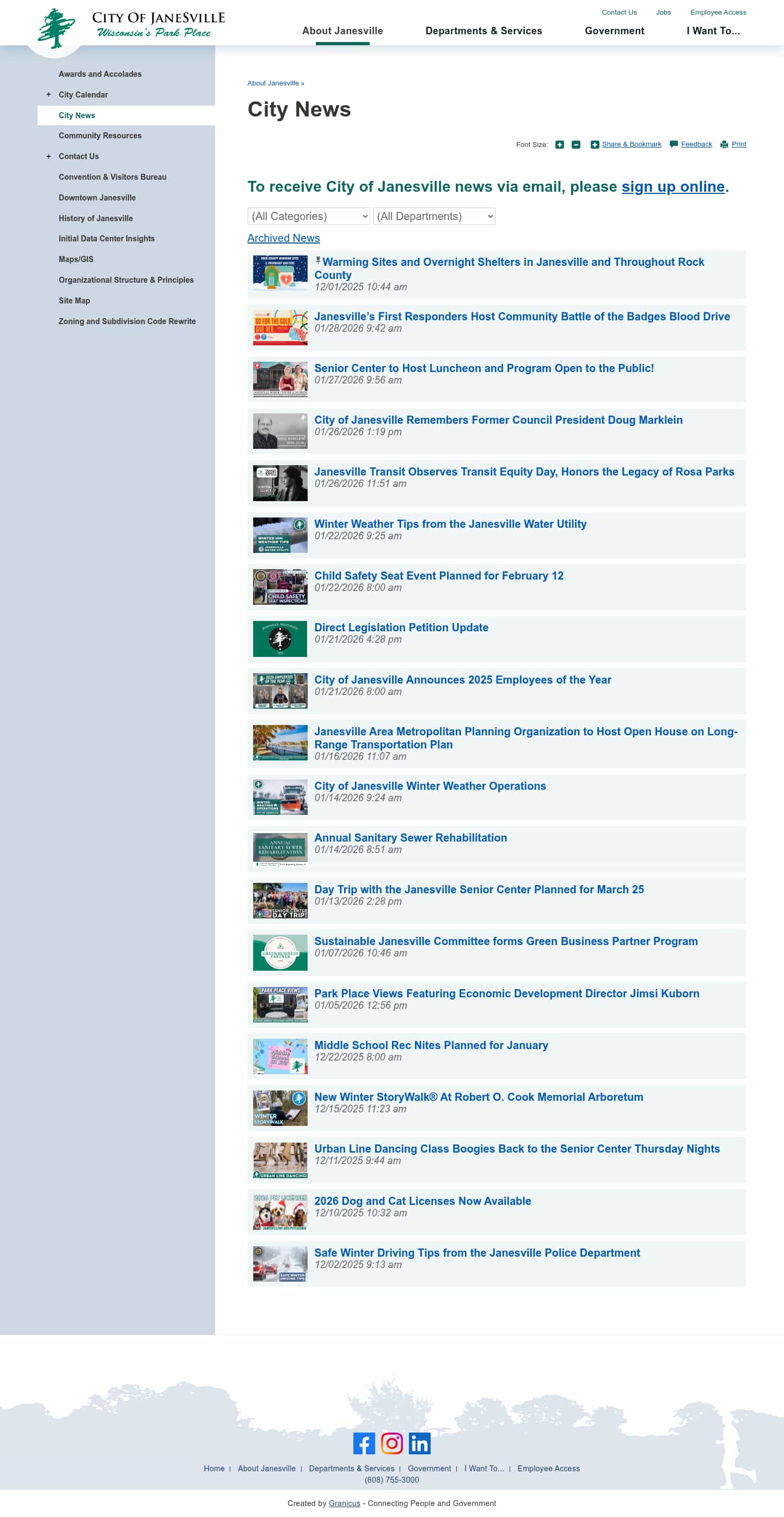Select Downtown Janesville in sidebar

[97, 197]
